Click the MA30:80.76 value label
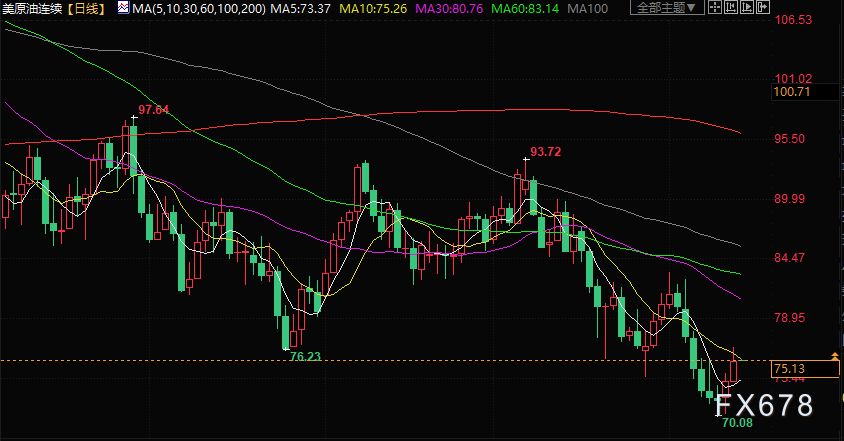Viewport: 844px width, 441px height. [x=449, y=9]
